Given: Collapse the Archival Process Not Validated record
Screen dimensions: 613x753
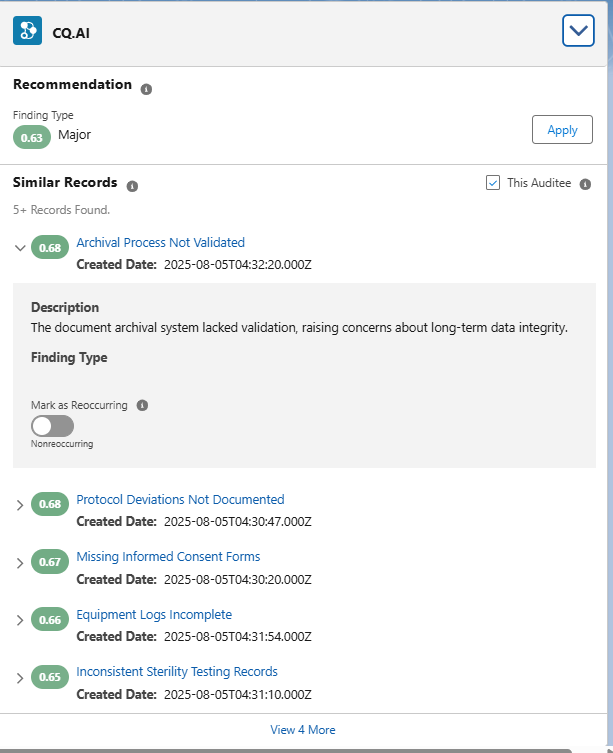Looking at the screenshot, I should (20, 247).
